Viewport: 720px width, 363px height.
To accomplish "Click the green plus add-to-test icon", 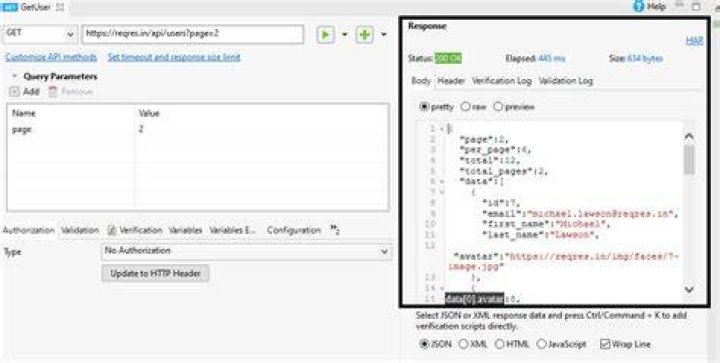I will [365, 35].
